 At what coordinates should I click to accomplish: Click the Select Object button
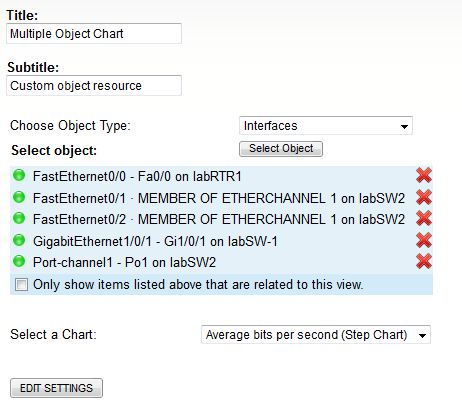tap(281, 149)
